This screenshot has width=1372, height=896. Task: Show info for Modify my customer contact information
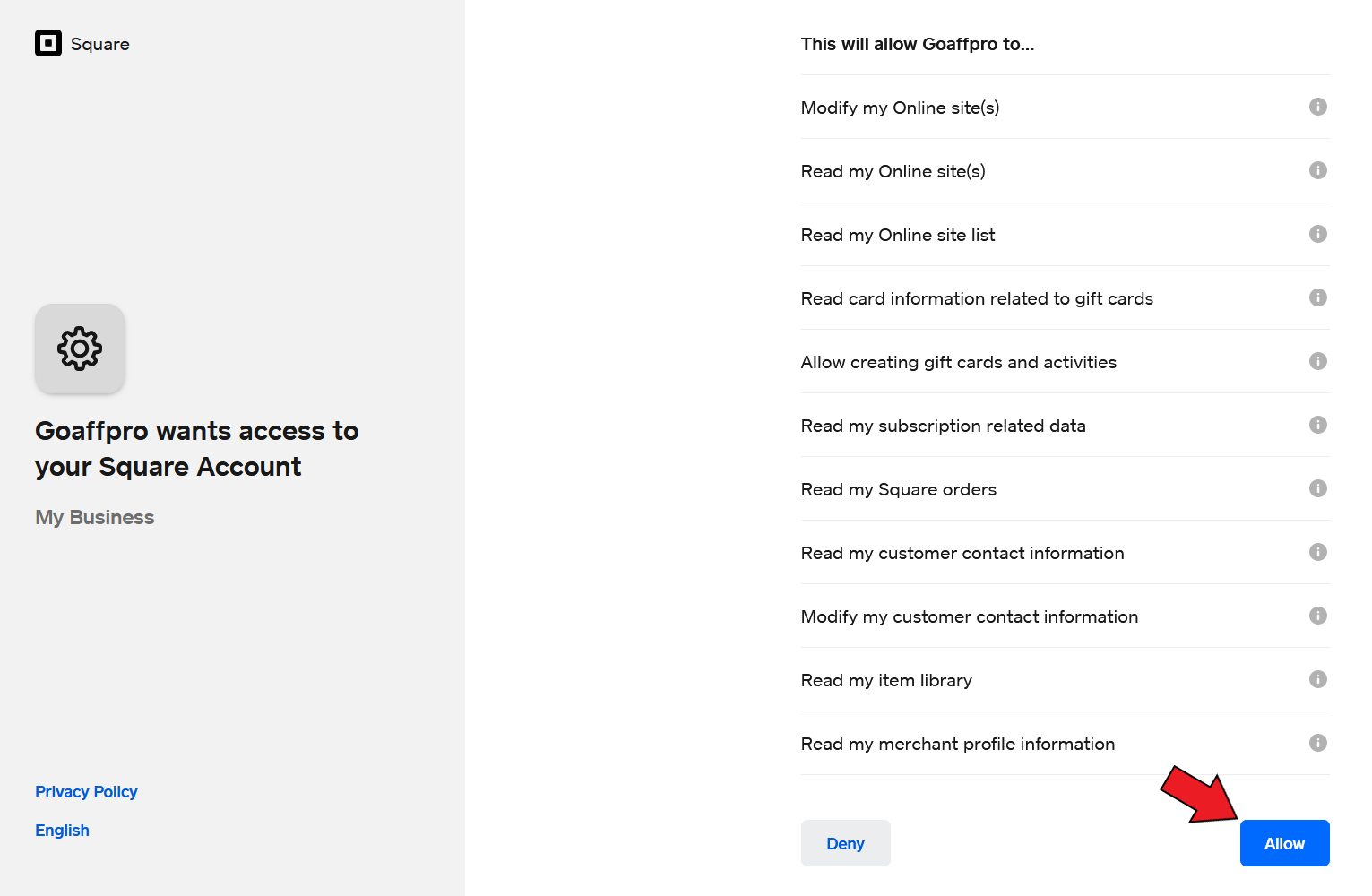1317,616
